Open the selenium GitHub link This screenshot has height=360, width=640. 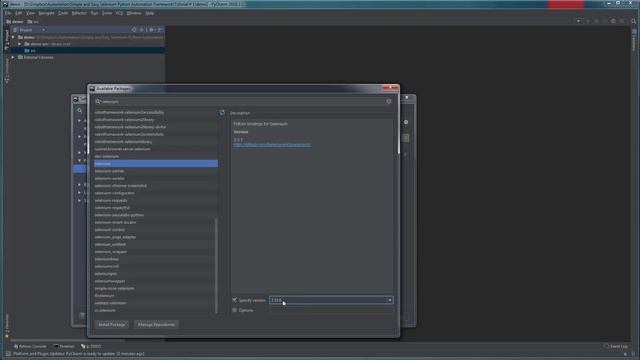(271, 144)
